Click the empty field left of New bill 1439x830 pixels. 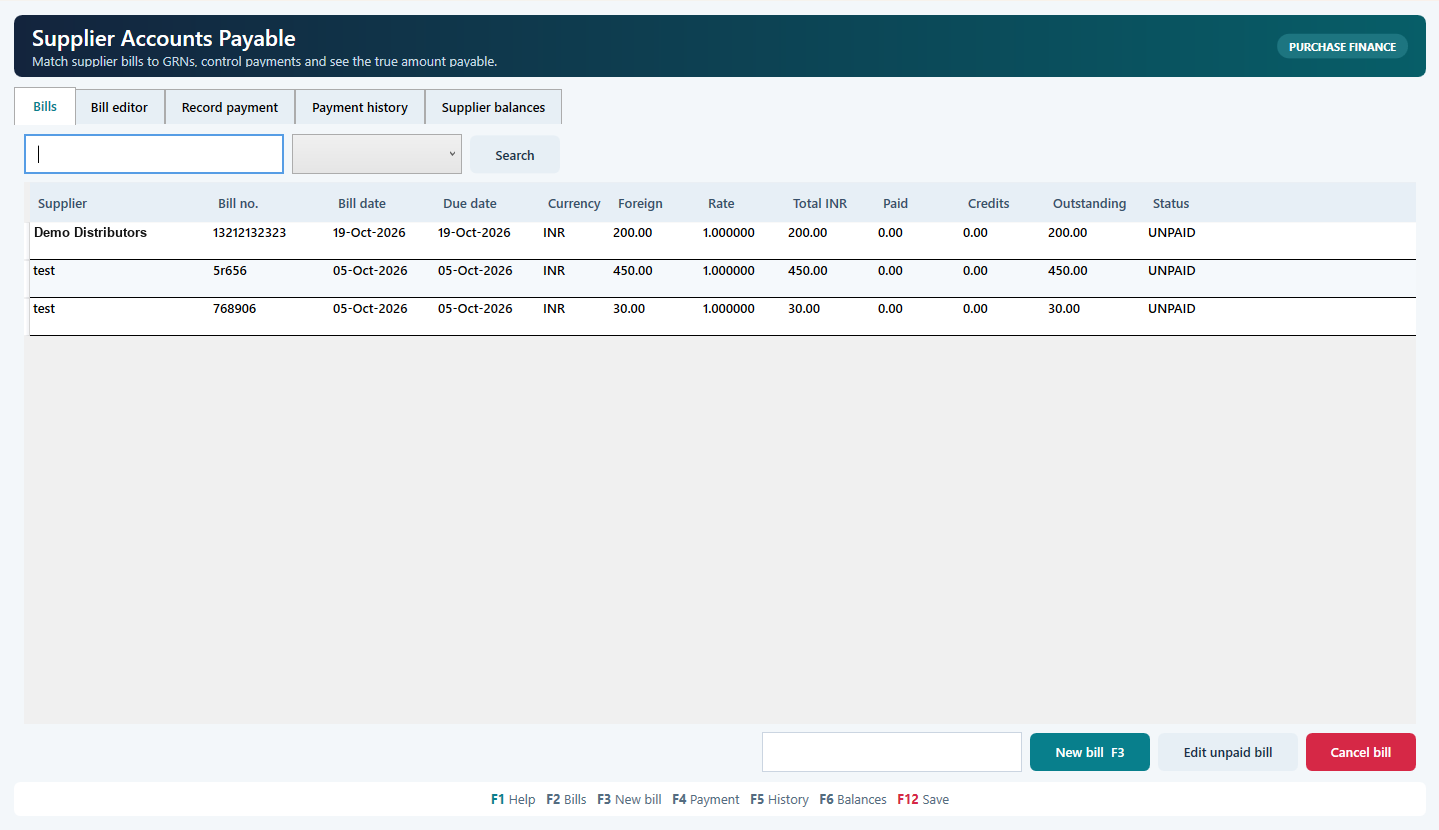pyautogui.click(x=892, y=752)
